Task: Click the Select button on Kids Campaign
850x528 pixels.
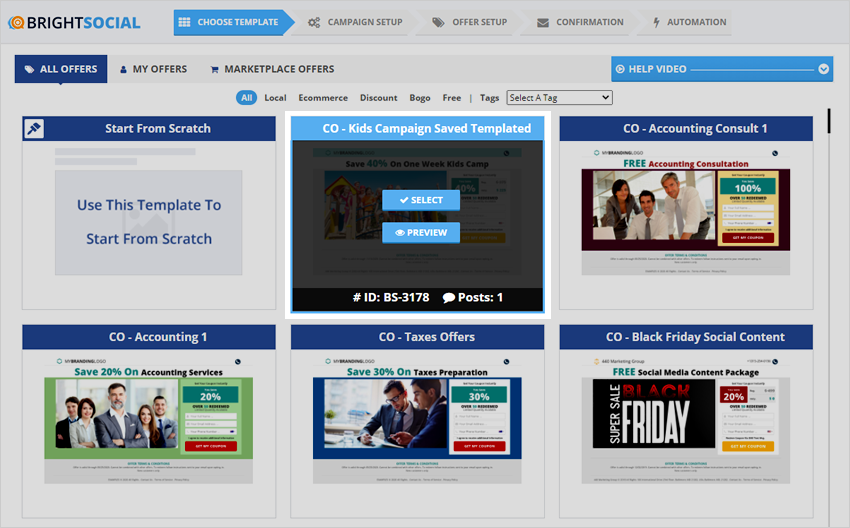Action: click(x=420, y=200)
